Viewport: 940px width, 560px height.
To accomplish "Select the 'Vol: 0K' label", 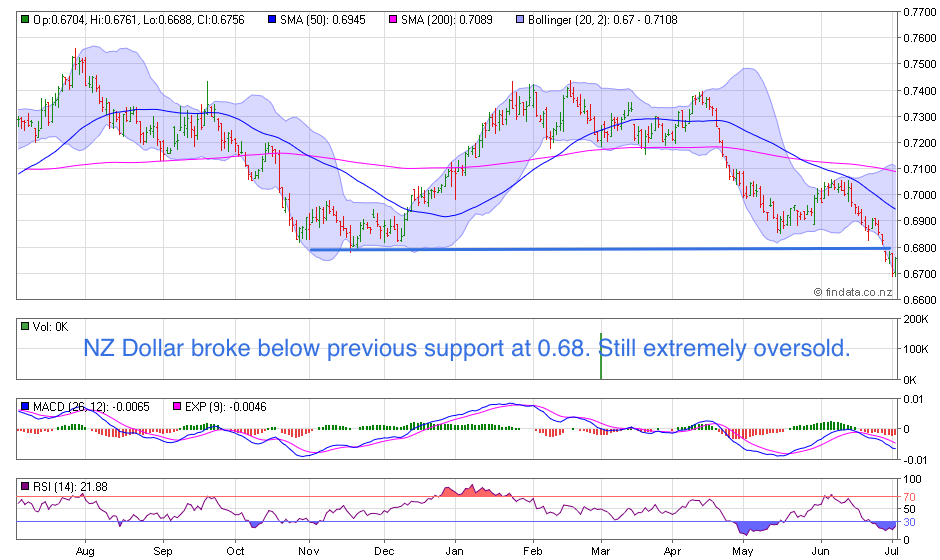I will pos(50,327).
